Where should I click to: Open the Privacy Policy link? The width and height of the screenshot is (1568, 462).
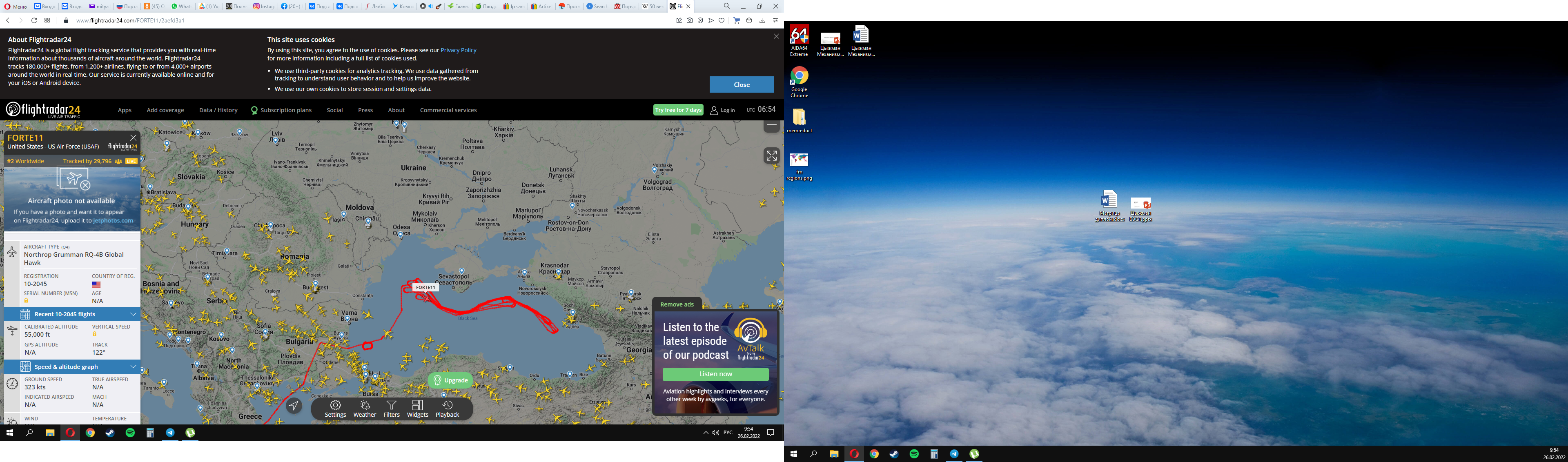coord(458,51)
